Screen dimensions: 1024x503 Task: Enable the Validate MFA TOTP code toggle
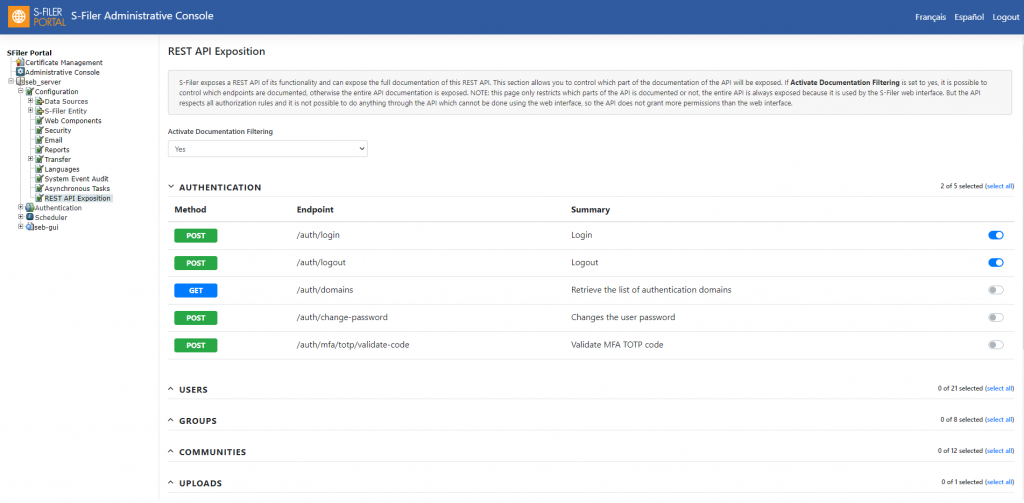[996, 345]
